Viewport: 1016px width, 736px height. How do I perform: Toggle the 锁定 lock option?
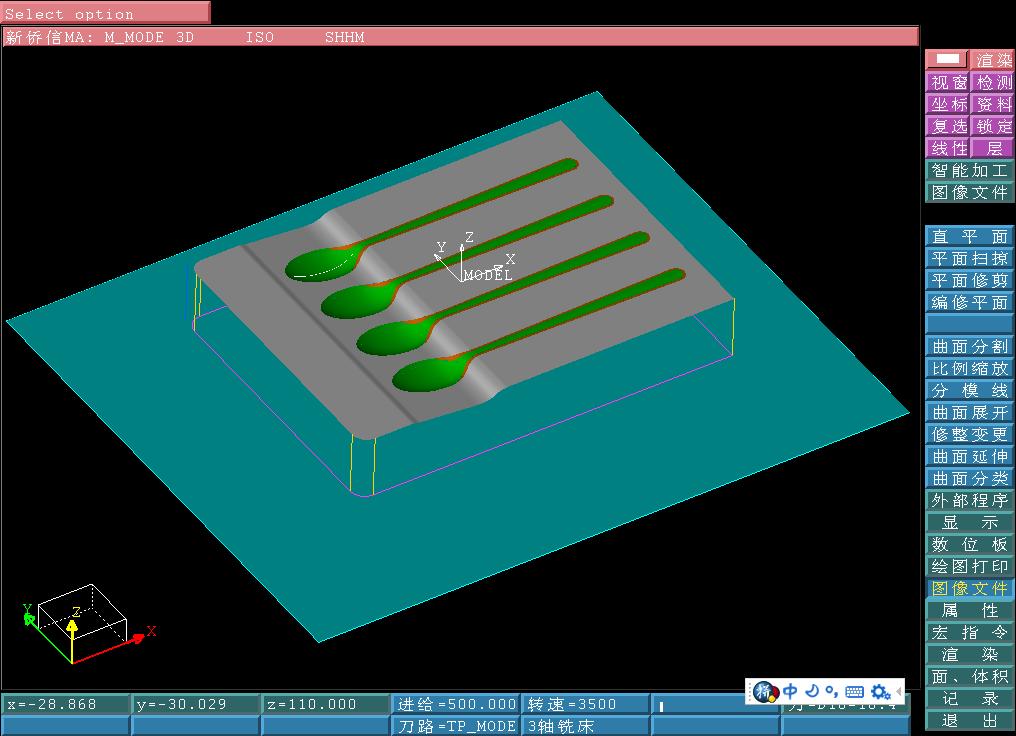coord(993,126)
